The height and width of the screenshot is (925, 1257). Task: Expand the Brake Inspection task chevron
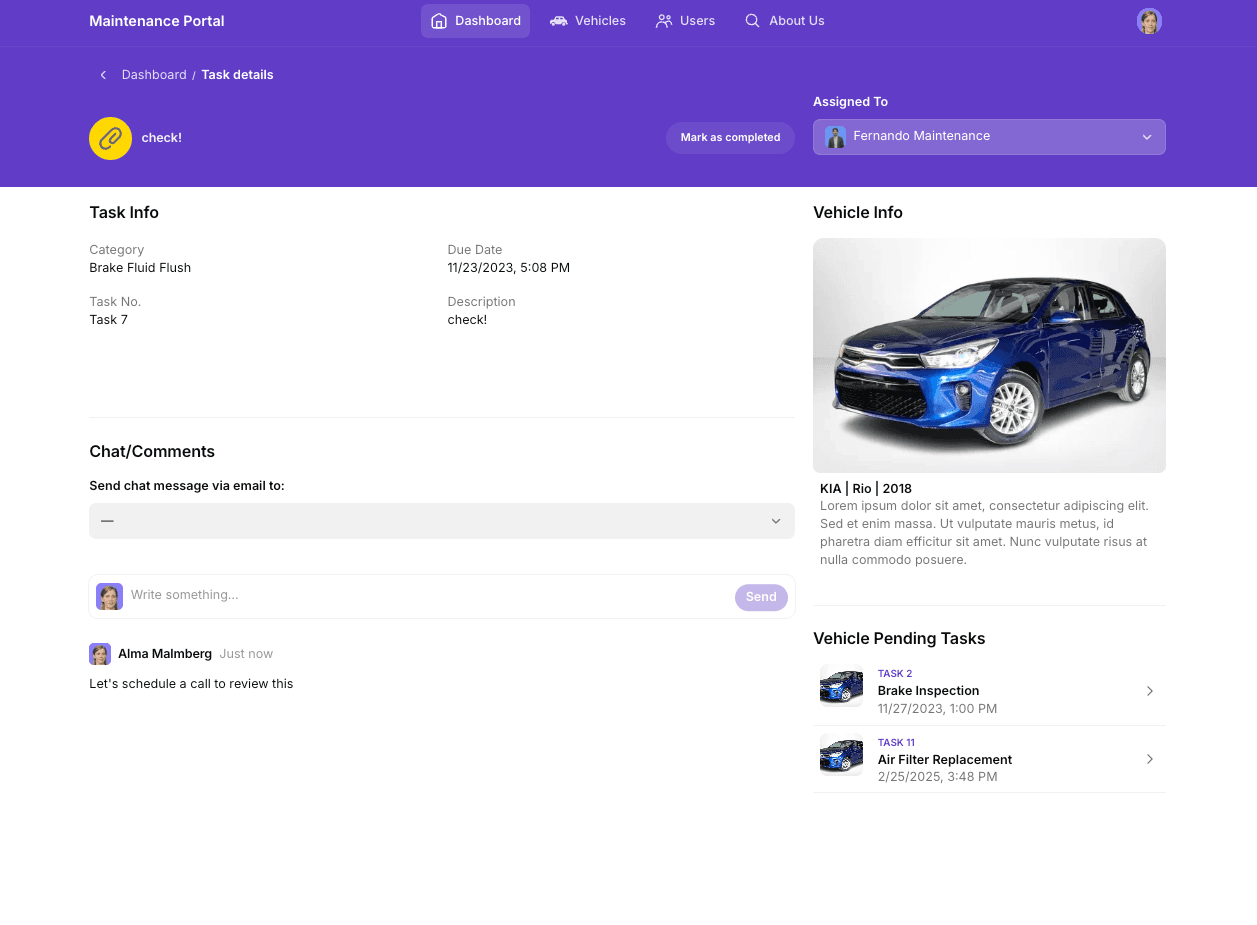[1149, 690]
